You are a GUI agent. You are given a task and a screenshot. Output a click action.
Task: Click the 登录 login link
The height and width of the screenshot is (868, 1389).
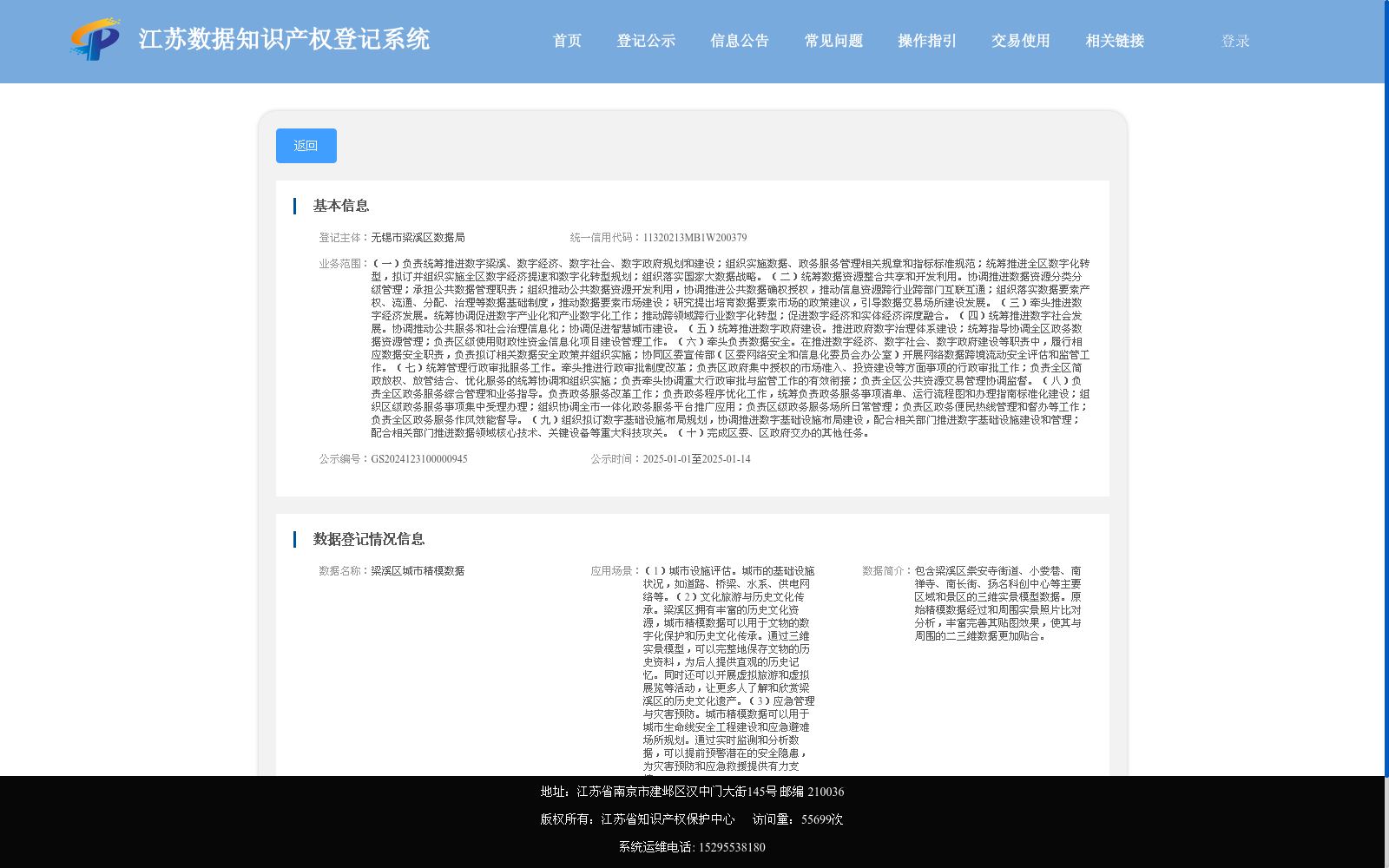pyautogui.click(x=1235, y=41)
